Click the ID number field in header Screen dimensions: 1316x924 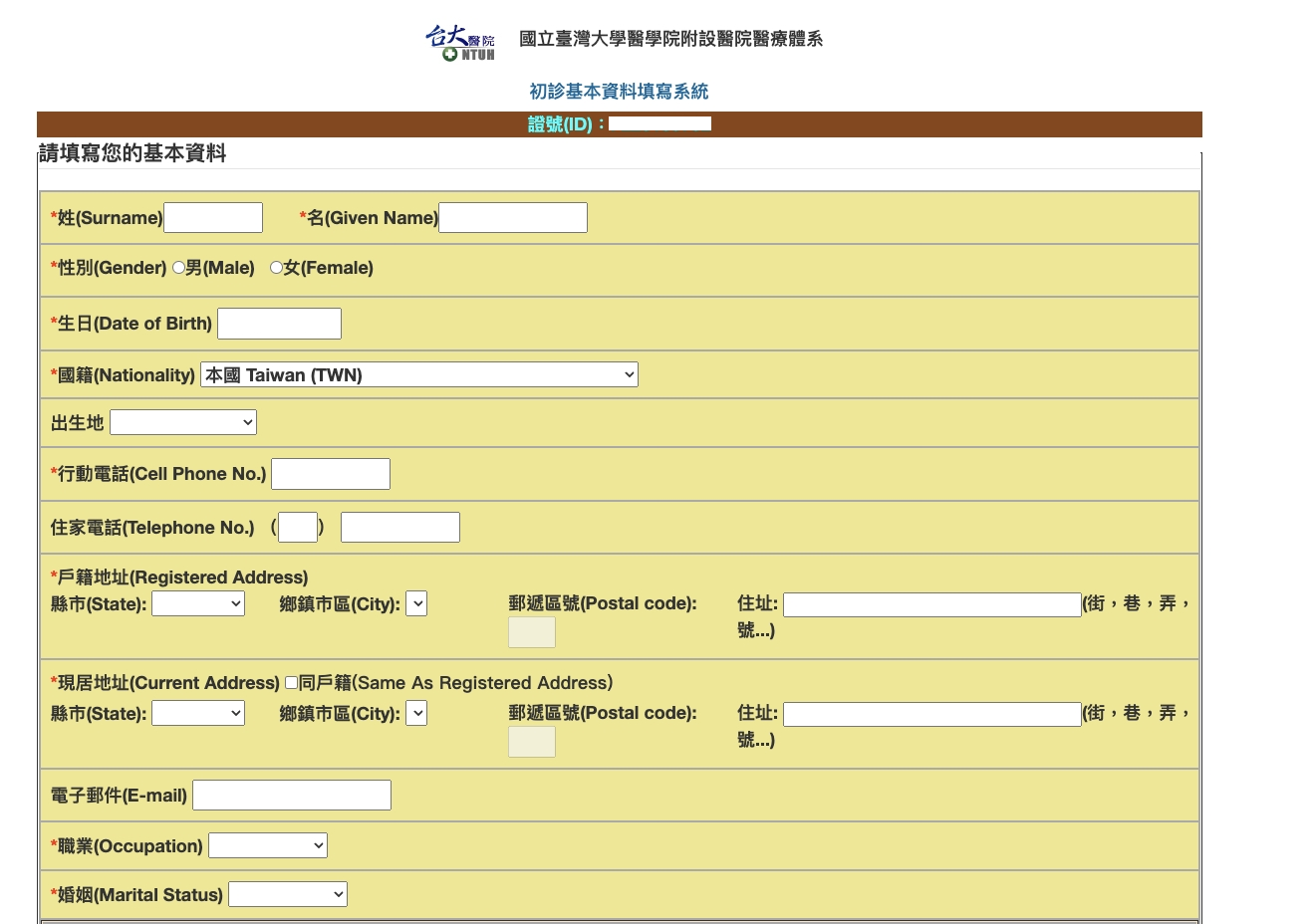pyautogui.click(x=659, y=124)
